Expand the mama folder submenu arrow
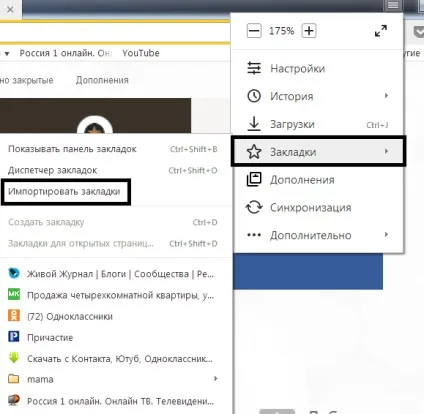The width and height of the screenshot is (424, 414). [216, 379]
